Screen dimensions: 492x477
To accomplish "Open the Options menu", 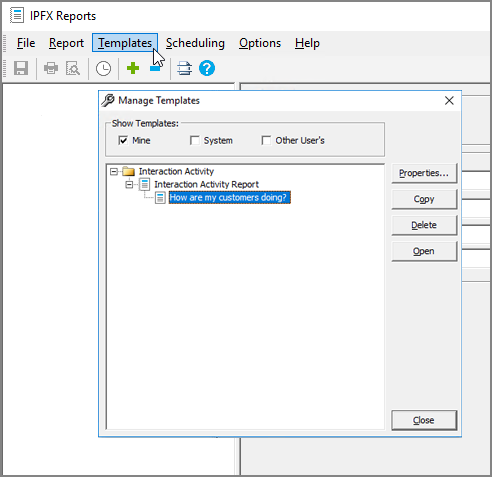I will tap(260, 43).
